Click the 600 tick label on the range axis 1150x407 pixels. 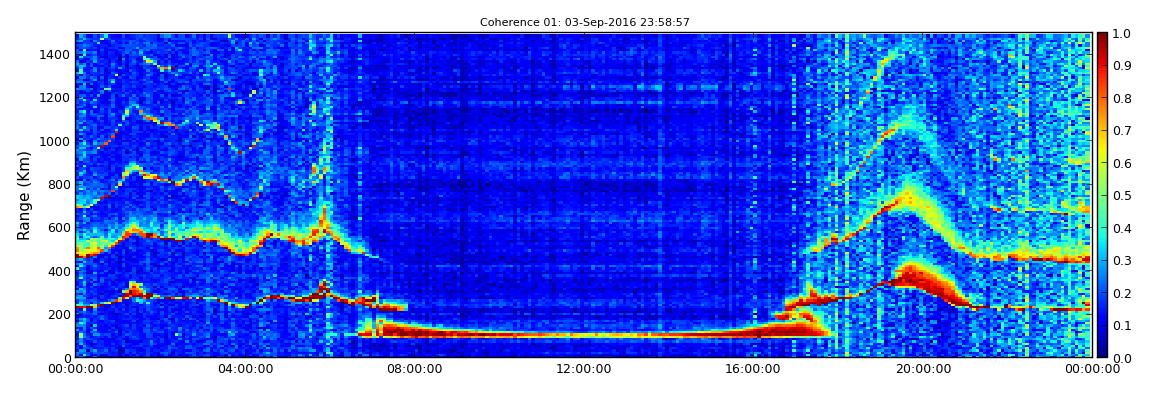pos(59,227)
